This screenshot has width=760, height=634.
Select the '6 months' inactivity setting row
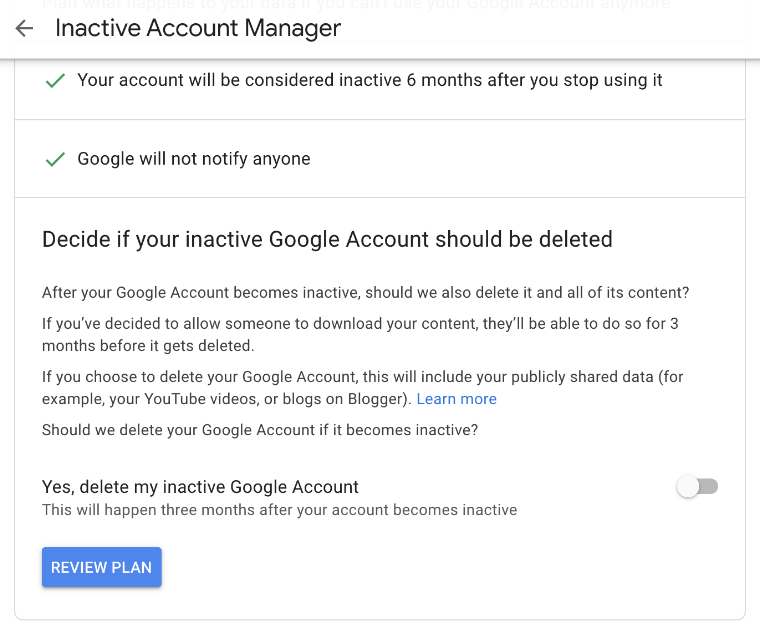pos(380,89)
